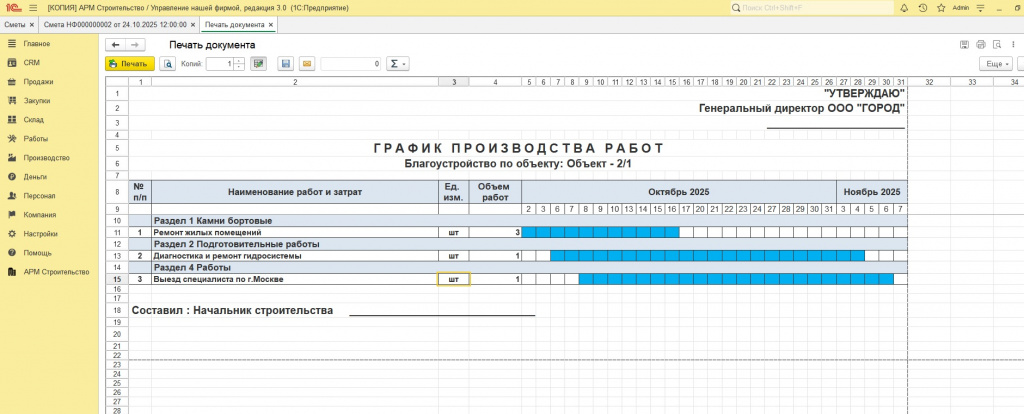Select cell 'Ремонт жилых помещений'
The width and height of the screenshot is (1024, 414).
click(295, 232)
